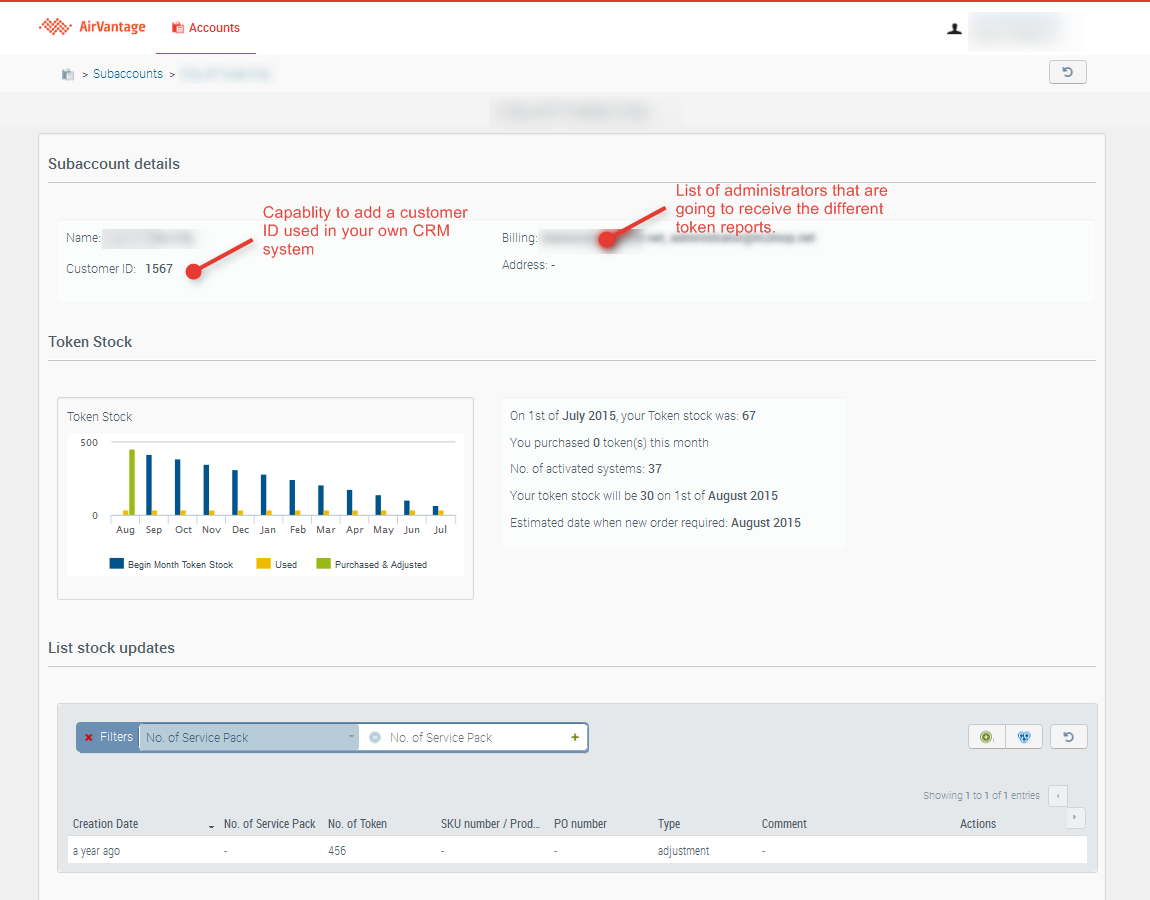This screenshot has height=900, width=1150.
Task: Click the green add stock update icon
Action: pos(986,737)
